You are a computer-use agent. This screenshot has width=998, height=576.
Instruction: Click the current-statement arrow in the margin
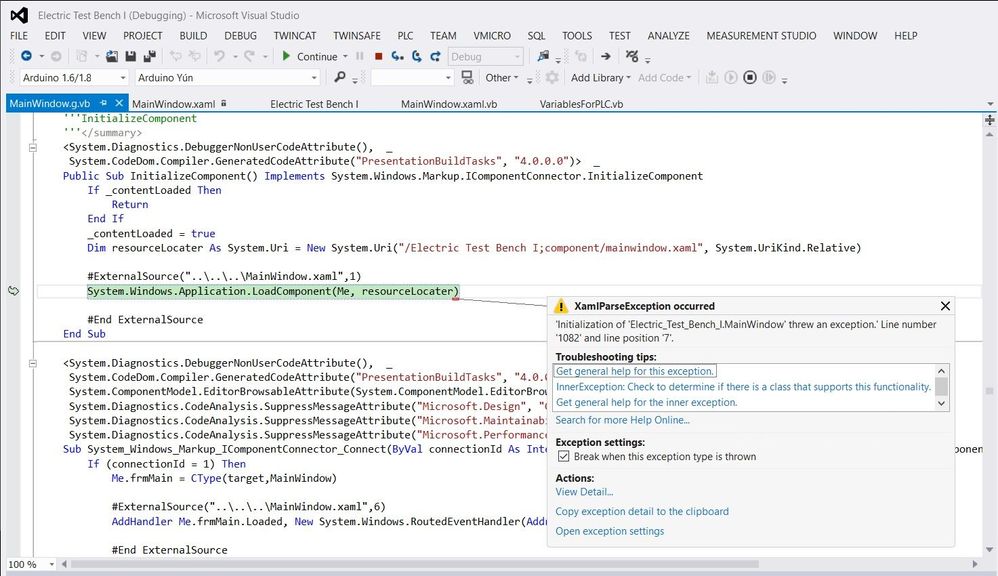[x=13, y=291]
